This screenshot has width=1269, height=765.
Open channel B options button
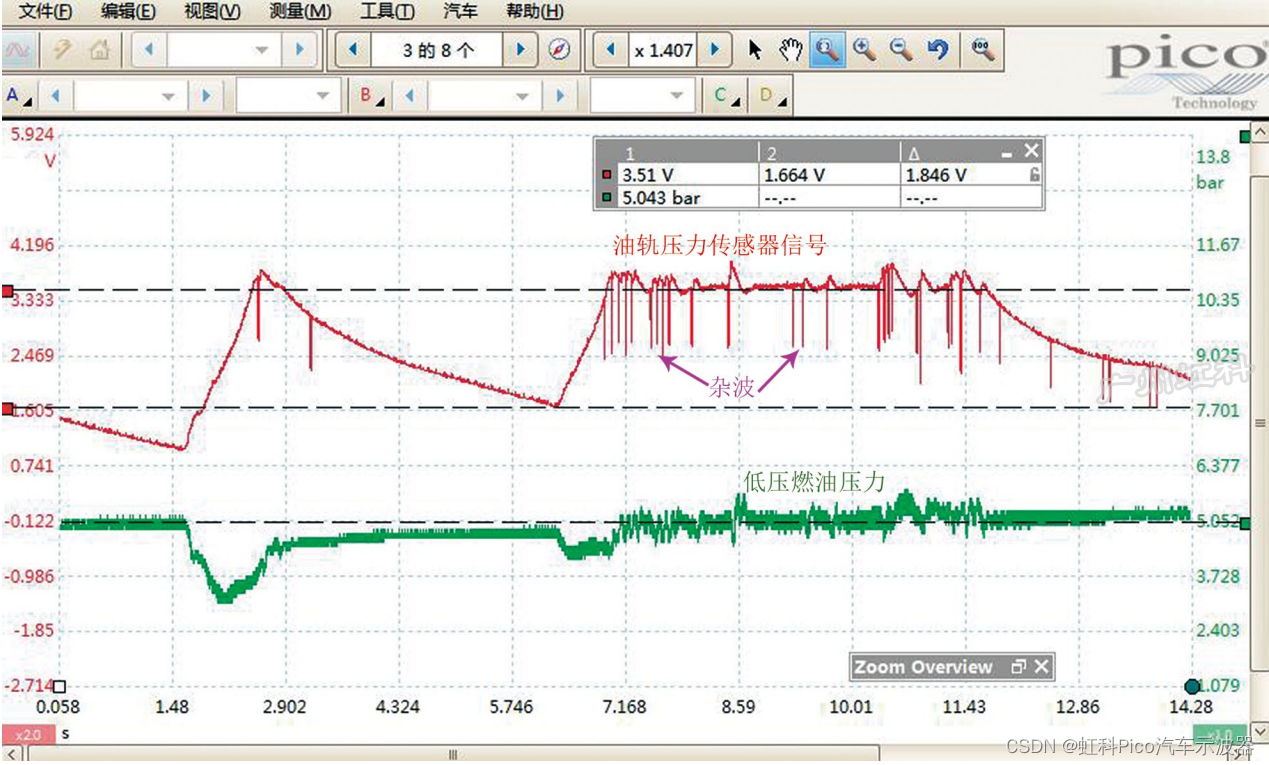372,96
